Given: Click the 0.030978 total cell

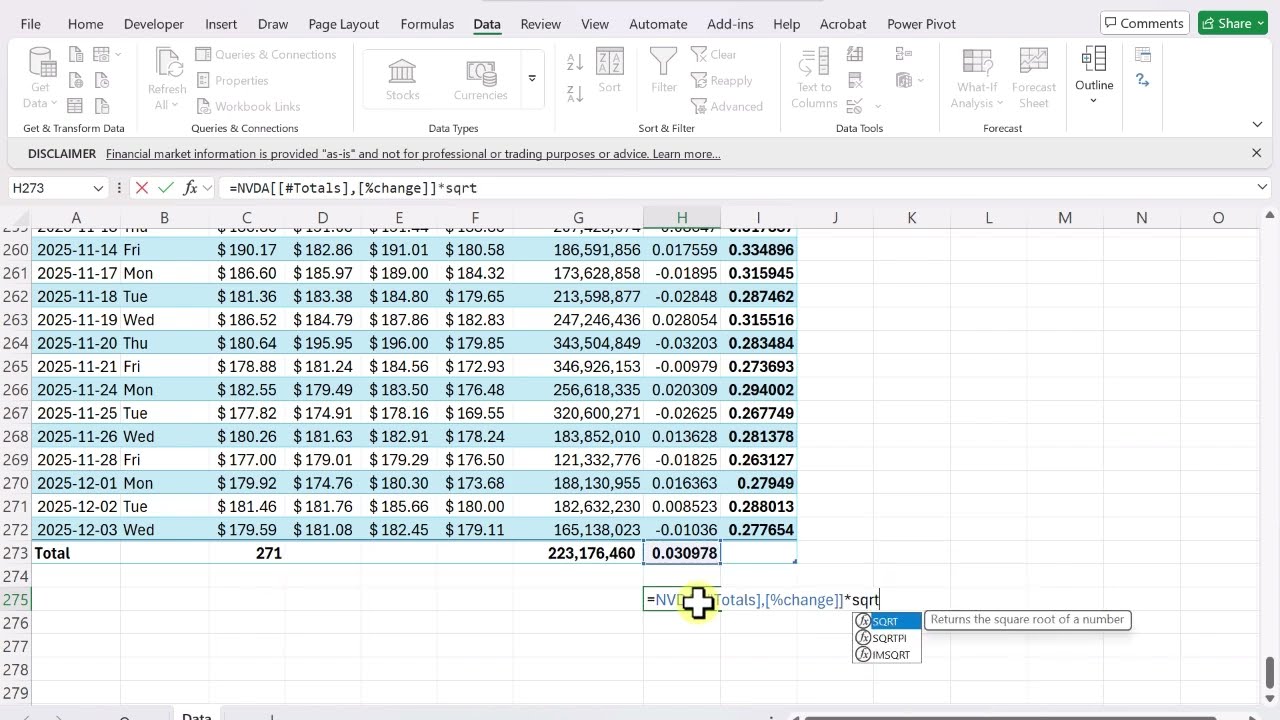Looking at the screenshot, I should (x=682, y=553).
